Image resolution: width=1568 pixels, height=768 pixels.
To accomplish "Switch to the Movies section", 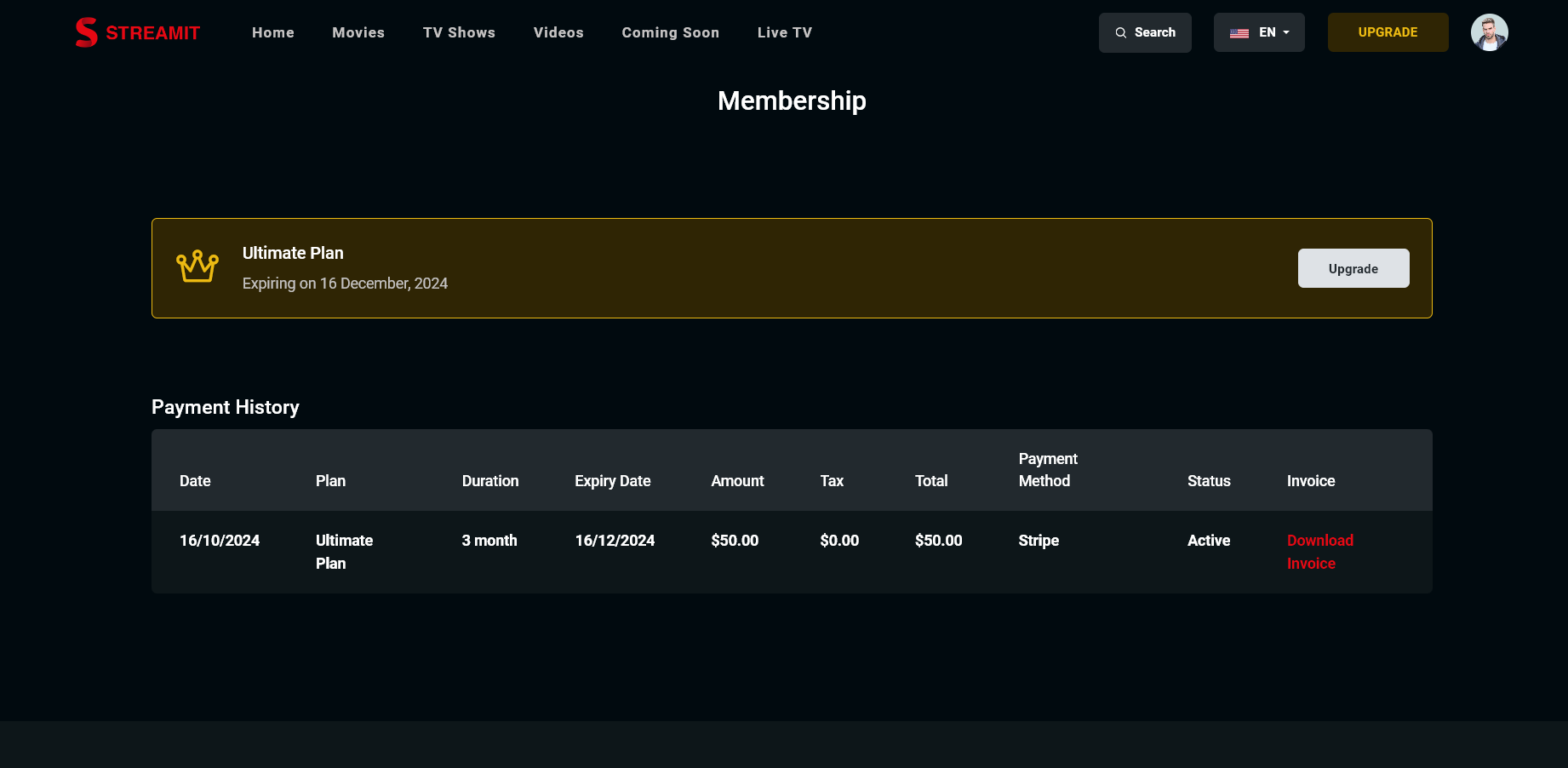I will click(358, 32).
